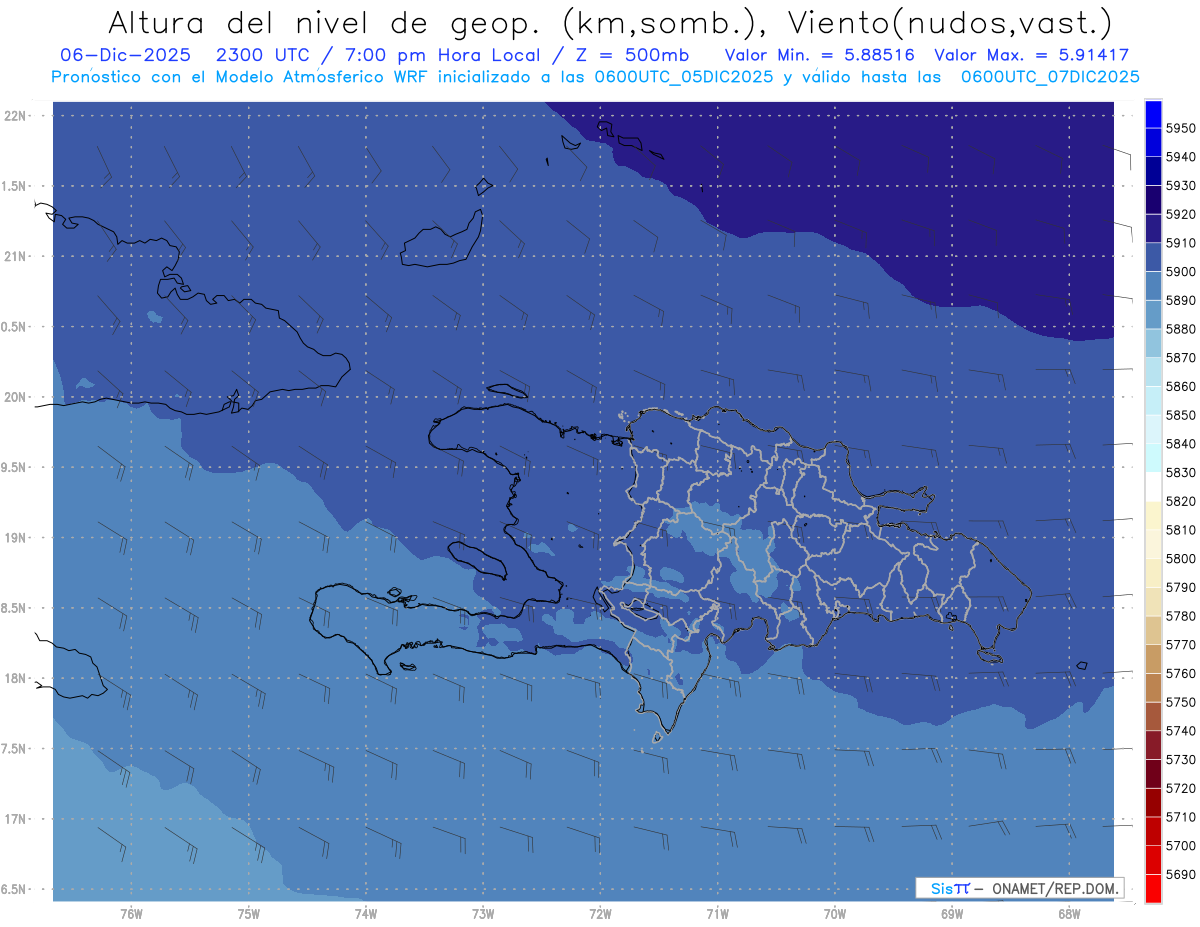
Task: Click the legend value '5720'
Action: pyautogui.click(x=1181, y=788)
